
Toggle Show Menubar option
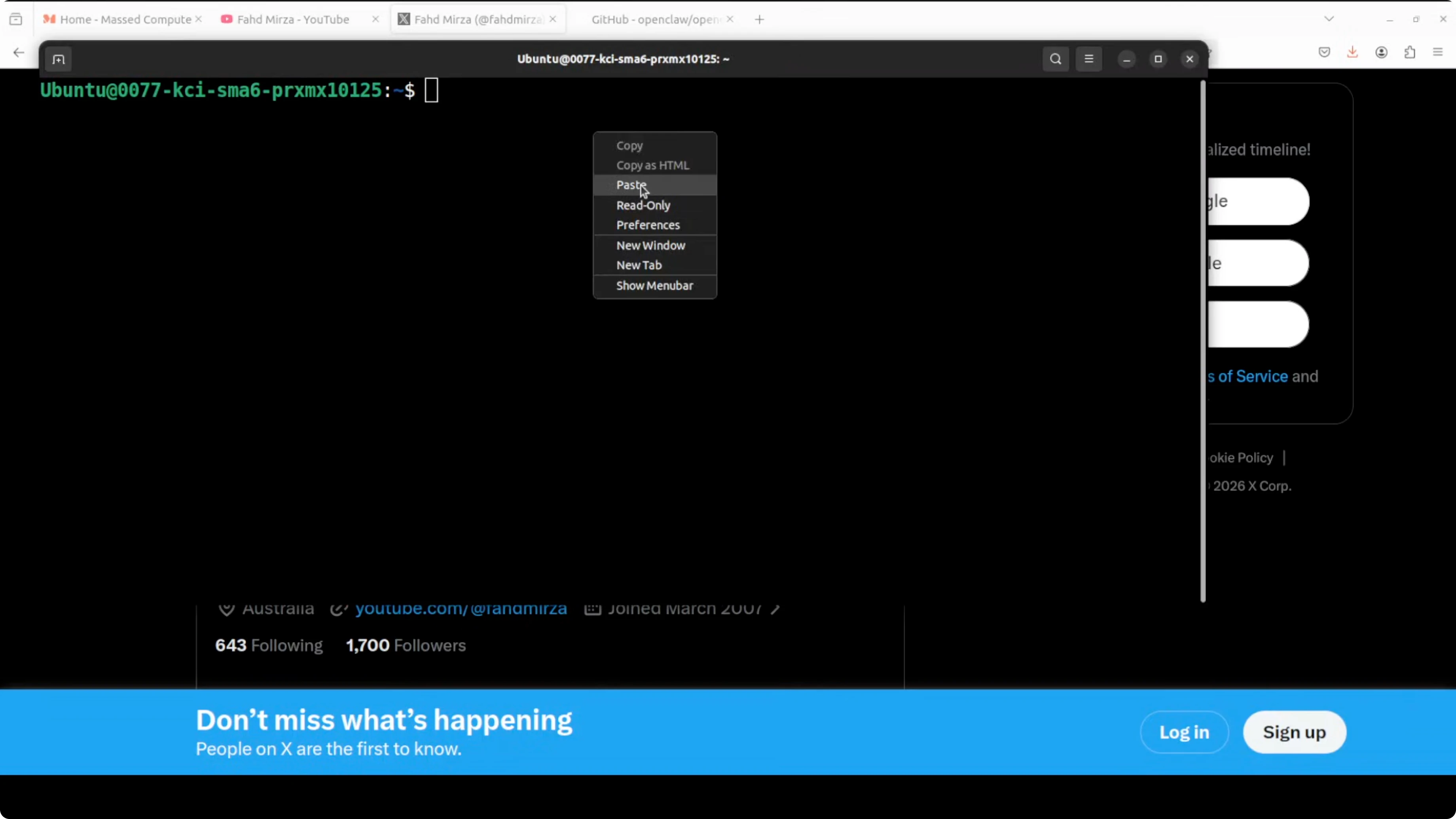click(654, 285)
